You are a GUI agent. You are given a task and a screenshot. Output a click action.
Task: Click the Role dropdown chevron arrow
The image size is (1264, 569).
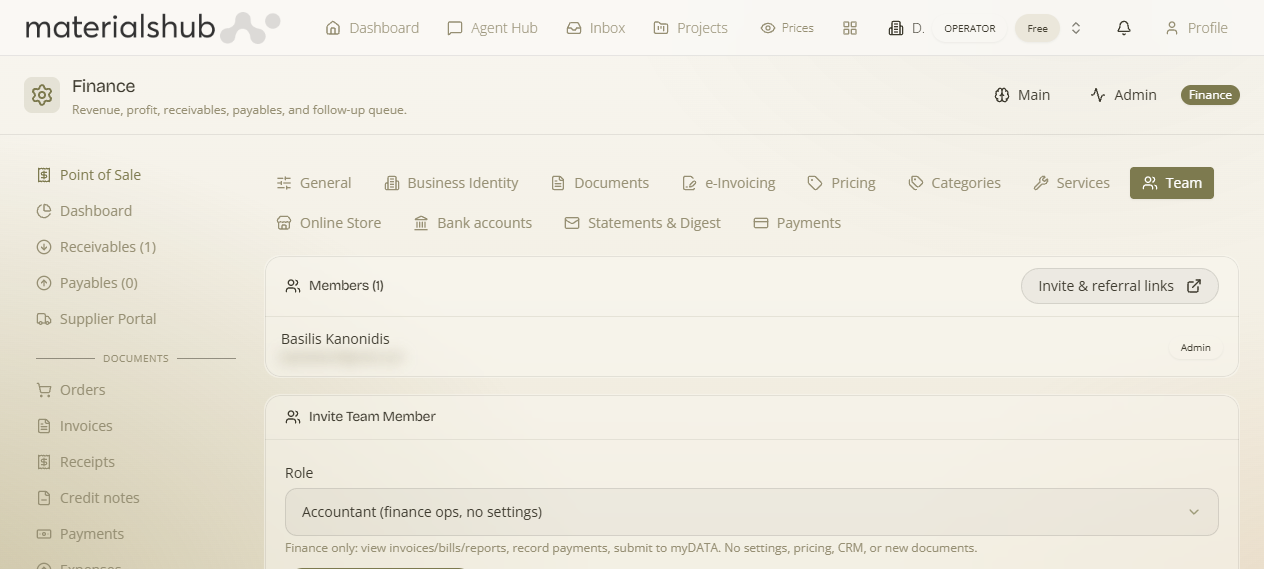1193,512
